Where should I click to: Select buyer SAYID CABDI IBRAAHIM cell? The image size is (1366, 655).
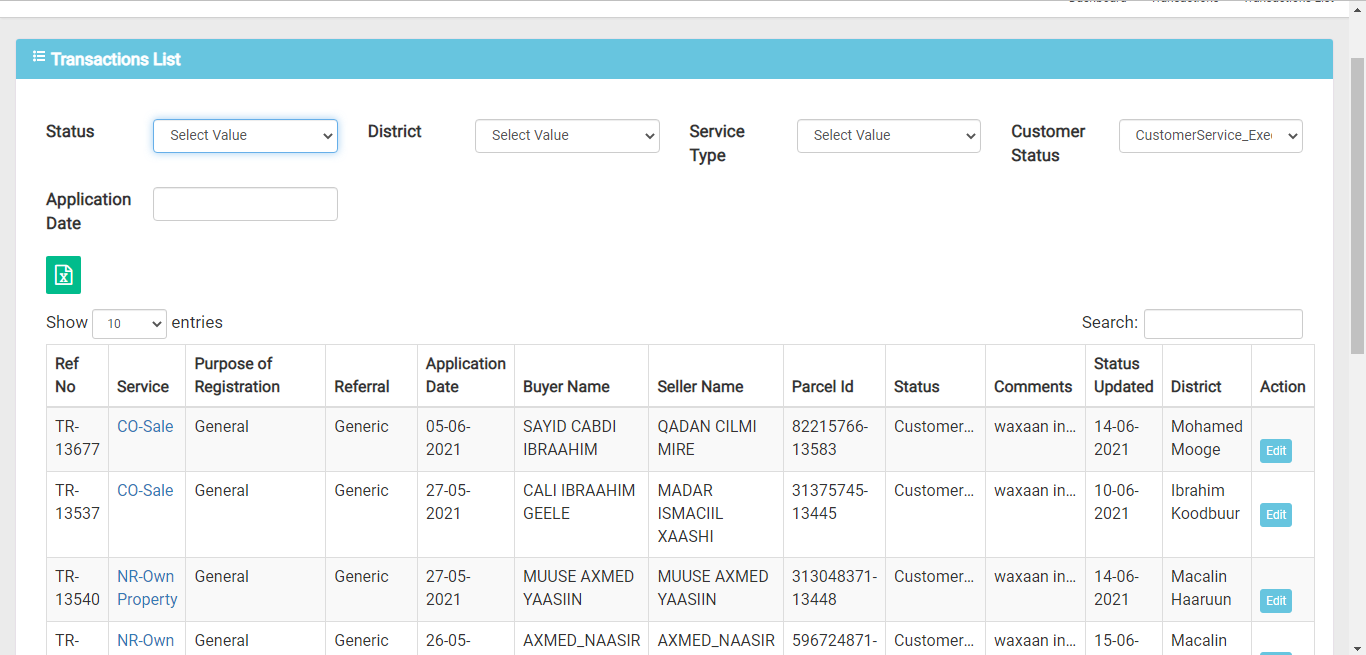coord(582,438)
